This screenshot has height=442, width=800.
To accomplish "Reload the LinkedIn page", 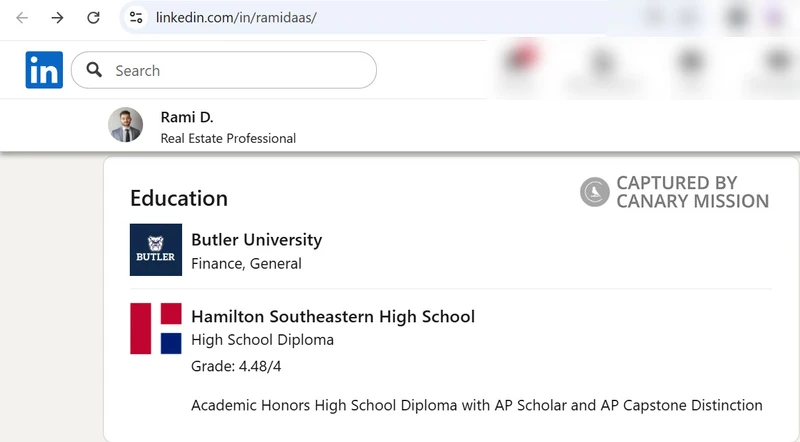I will coord(93,18).
